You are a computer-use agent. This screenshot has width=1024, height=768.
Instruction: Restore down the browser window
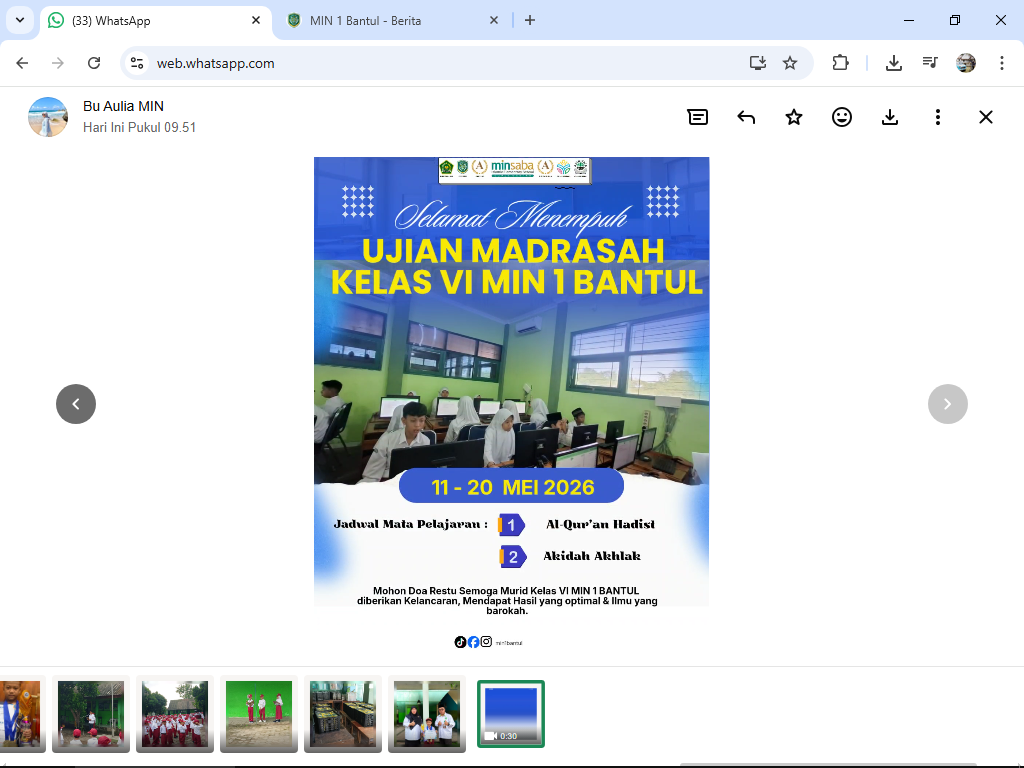[x=955, y=20]
